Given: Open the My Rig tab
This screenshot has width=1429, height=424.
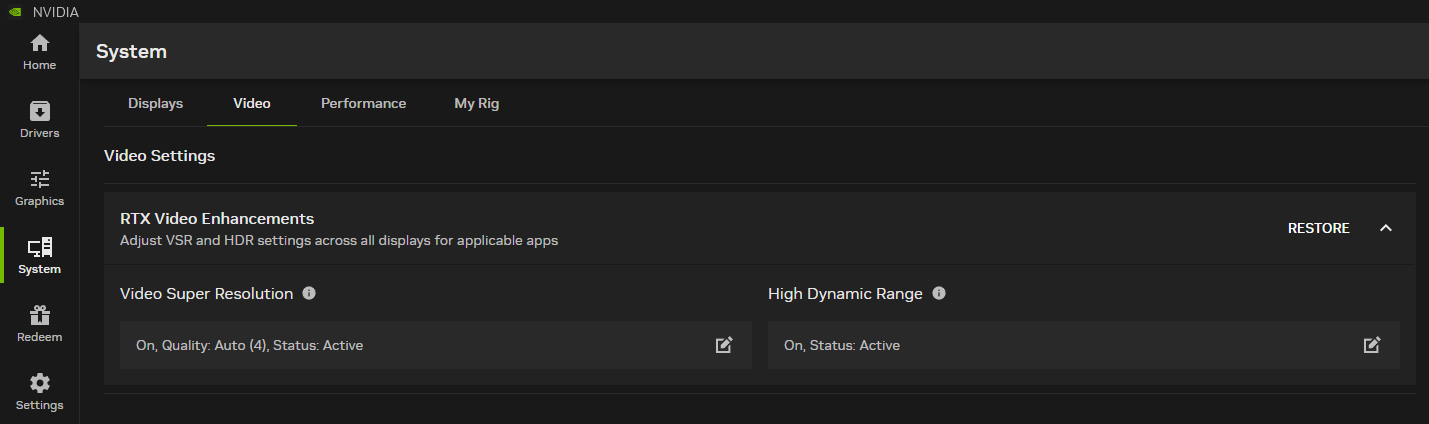Looking at the screenshot, I should point(476,104).
